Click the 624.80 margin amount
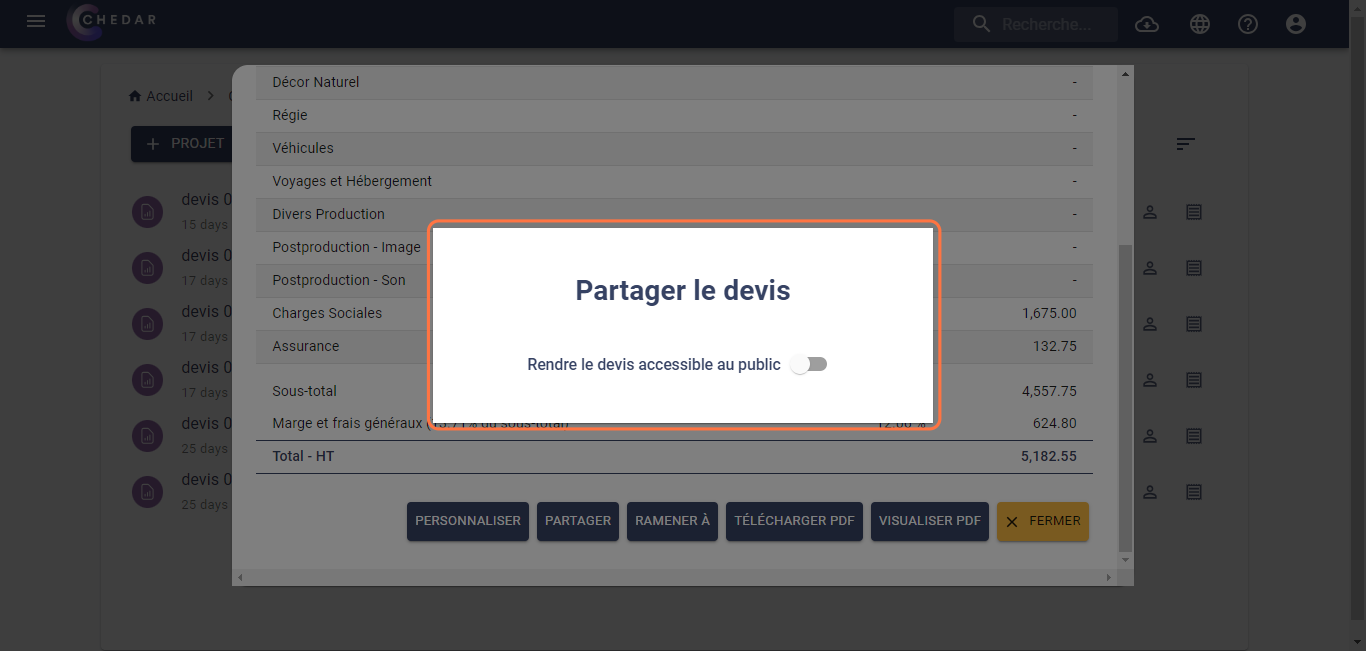Image resolution: width=1366 pixels, height=651 pixels. [x=1055, y=424]
